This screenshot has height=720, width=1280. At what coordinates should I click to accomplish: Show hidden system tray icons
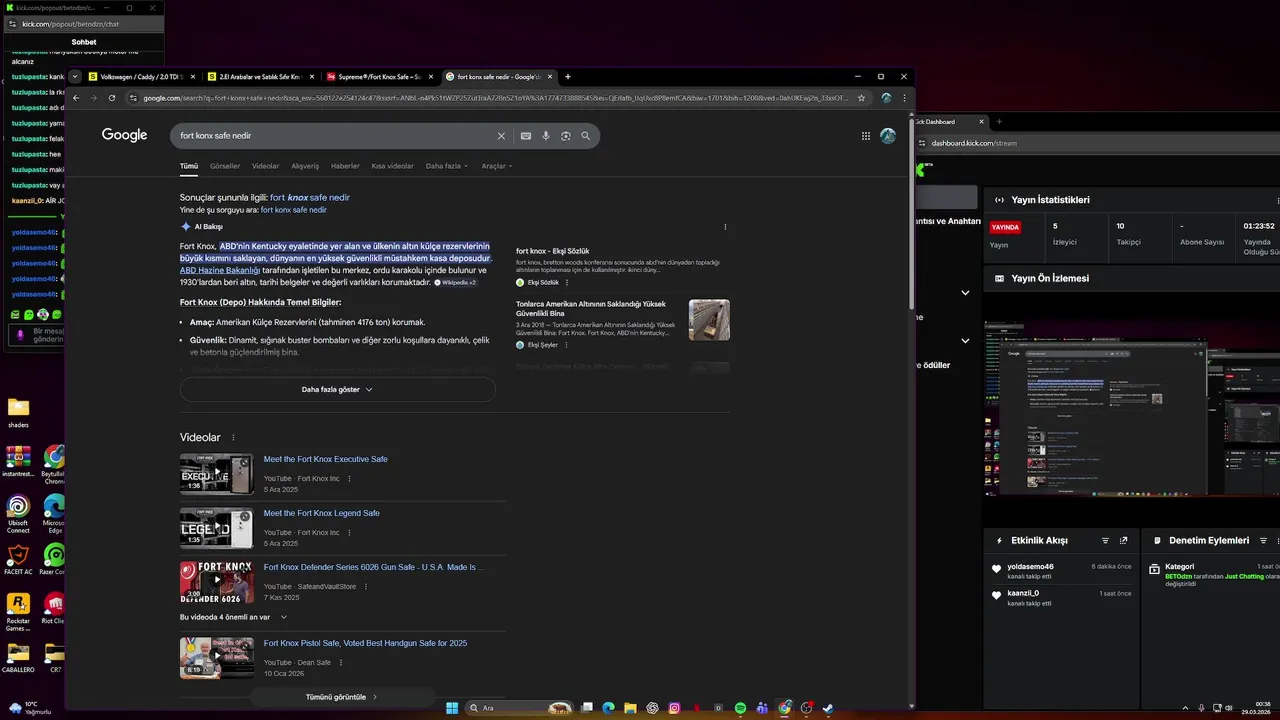[x=1186, y=708]
